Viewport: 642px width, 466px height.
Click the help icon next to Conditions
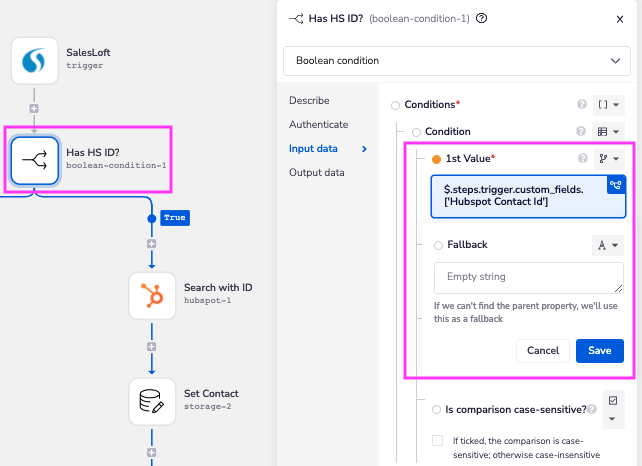tap(582, 104)
